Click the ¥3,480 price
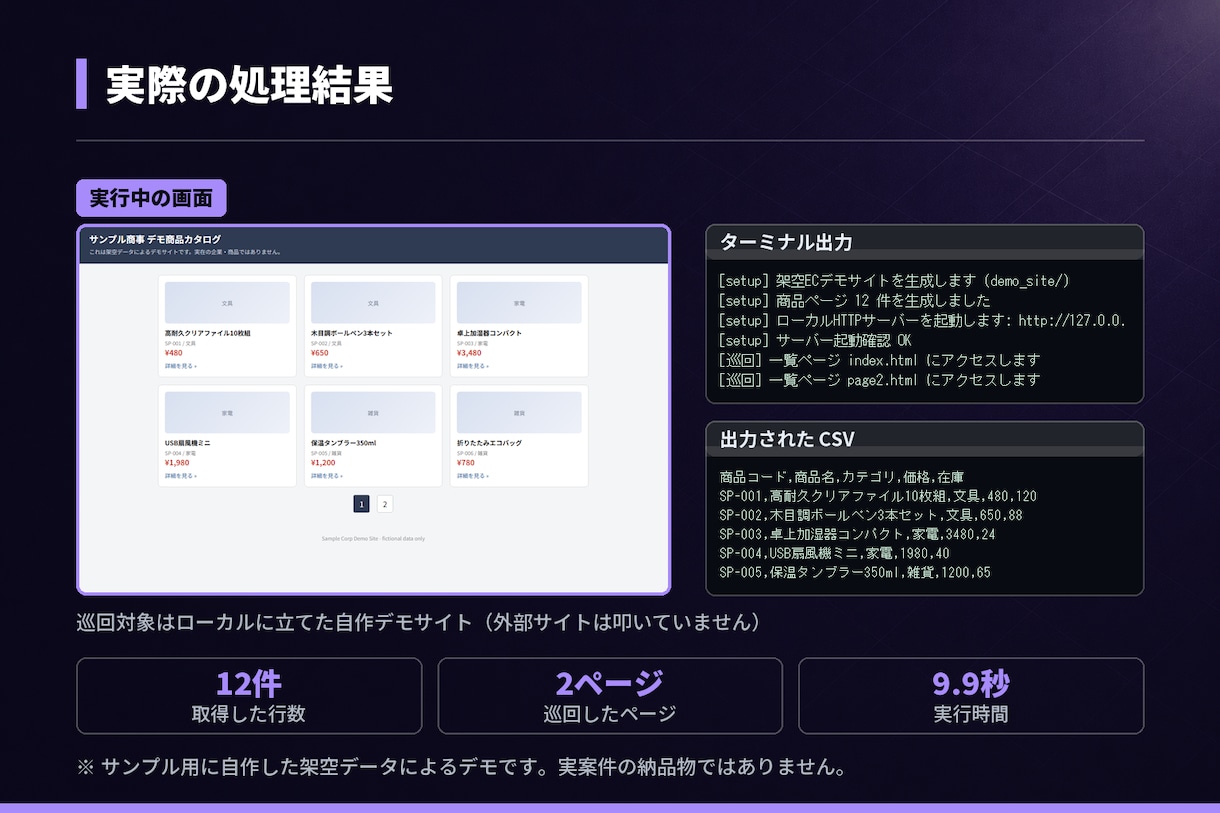Viewport: 1220px width, 813px height. (x=469, y=353)
